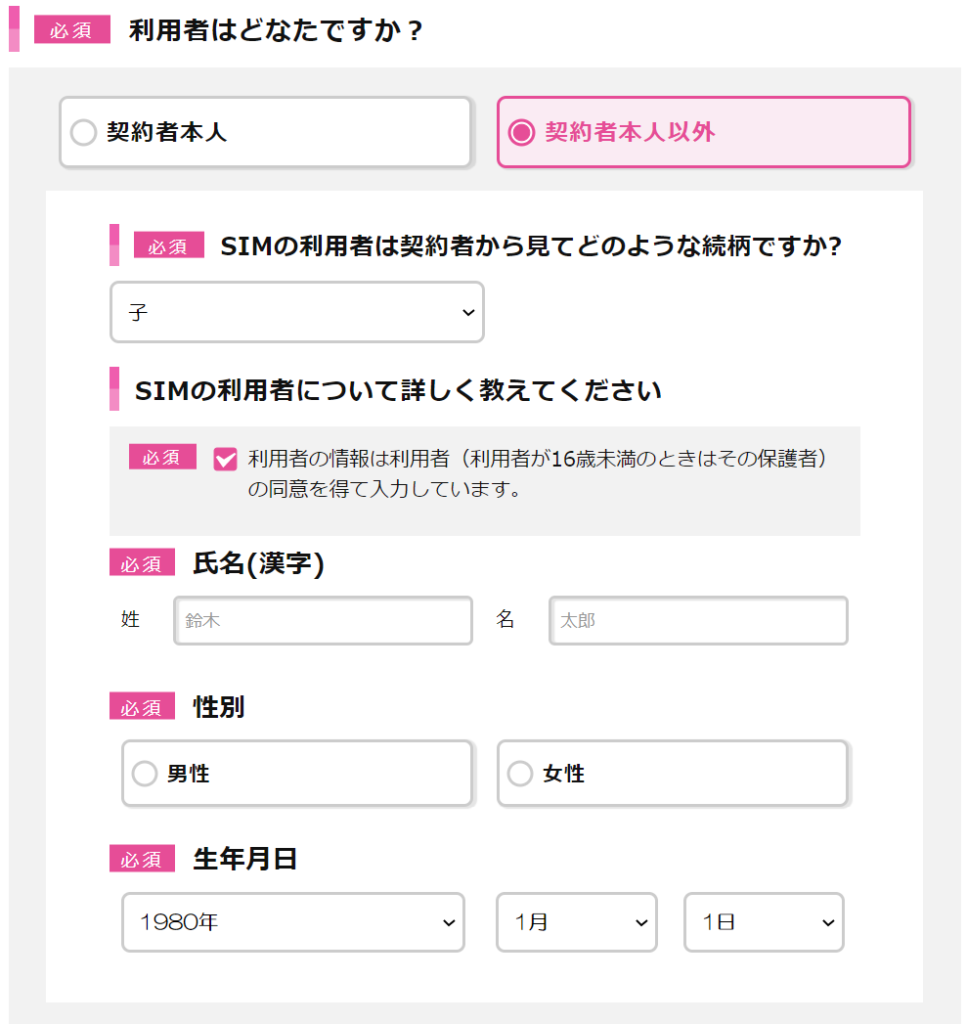Open the birth month dropdown showing 1月

(x=576, y=922)
